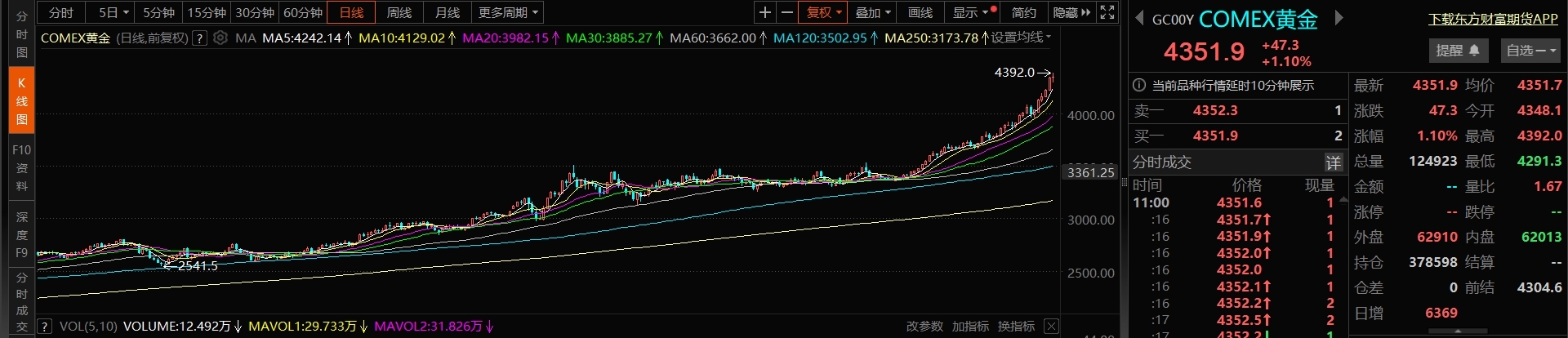Click the 3361.25 price axis marker
The height and width of the screenshot is (338, 1568).
click(x=1090, y=172)
